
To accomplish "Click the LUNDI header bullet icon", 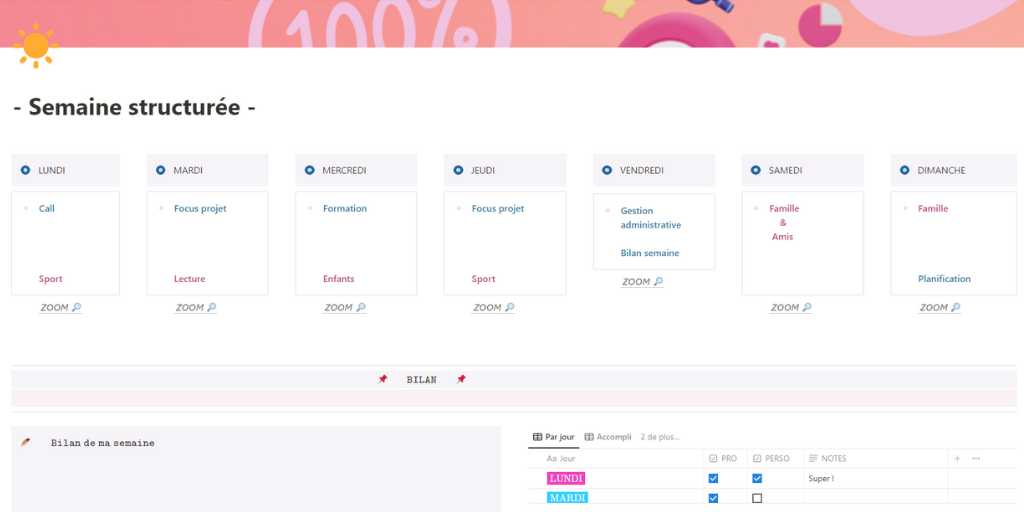I will 25,171.
